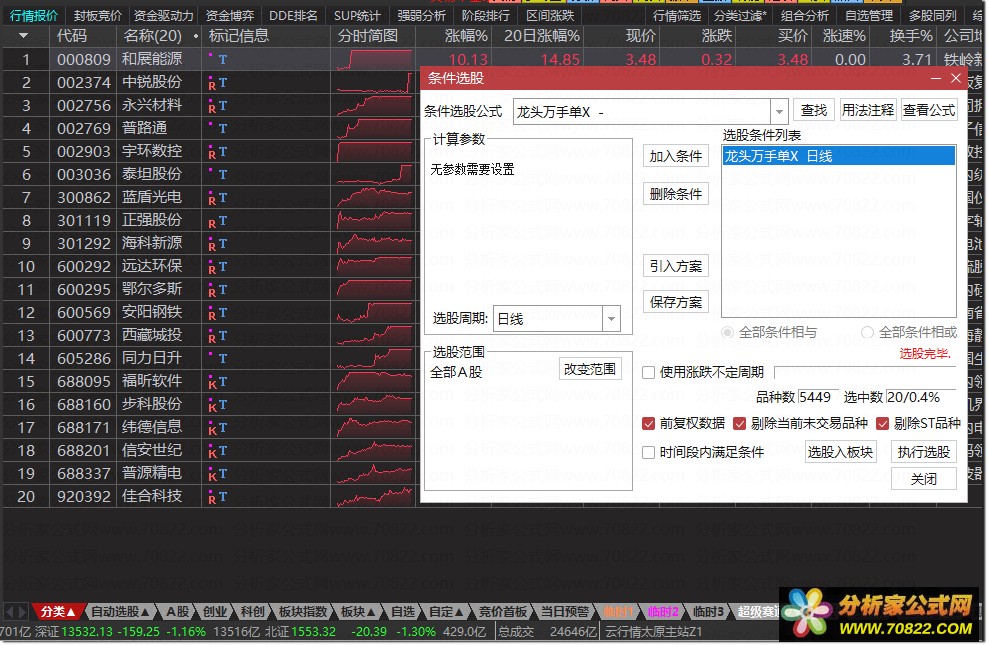Toggle 前复权数据 checkbox
This screenshot has height=645, width=989.
[x=648, y=424]
